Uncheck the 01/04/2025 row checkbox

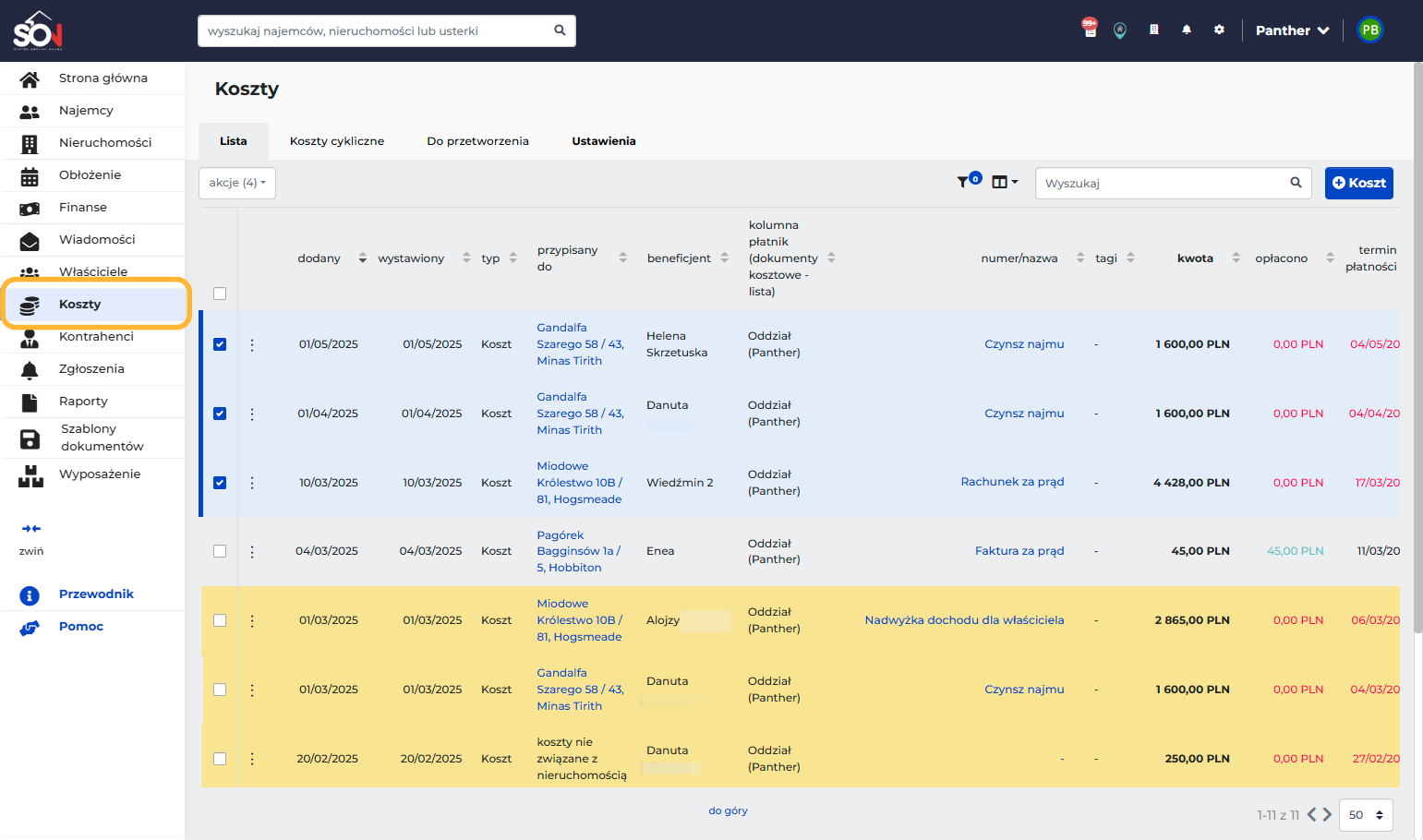[220, 414]
